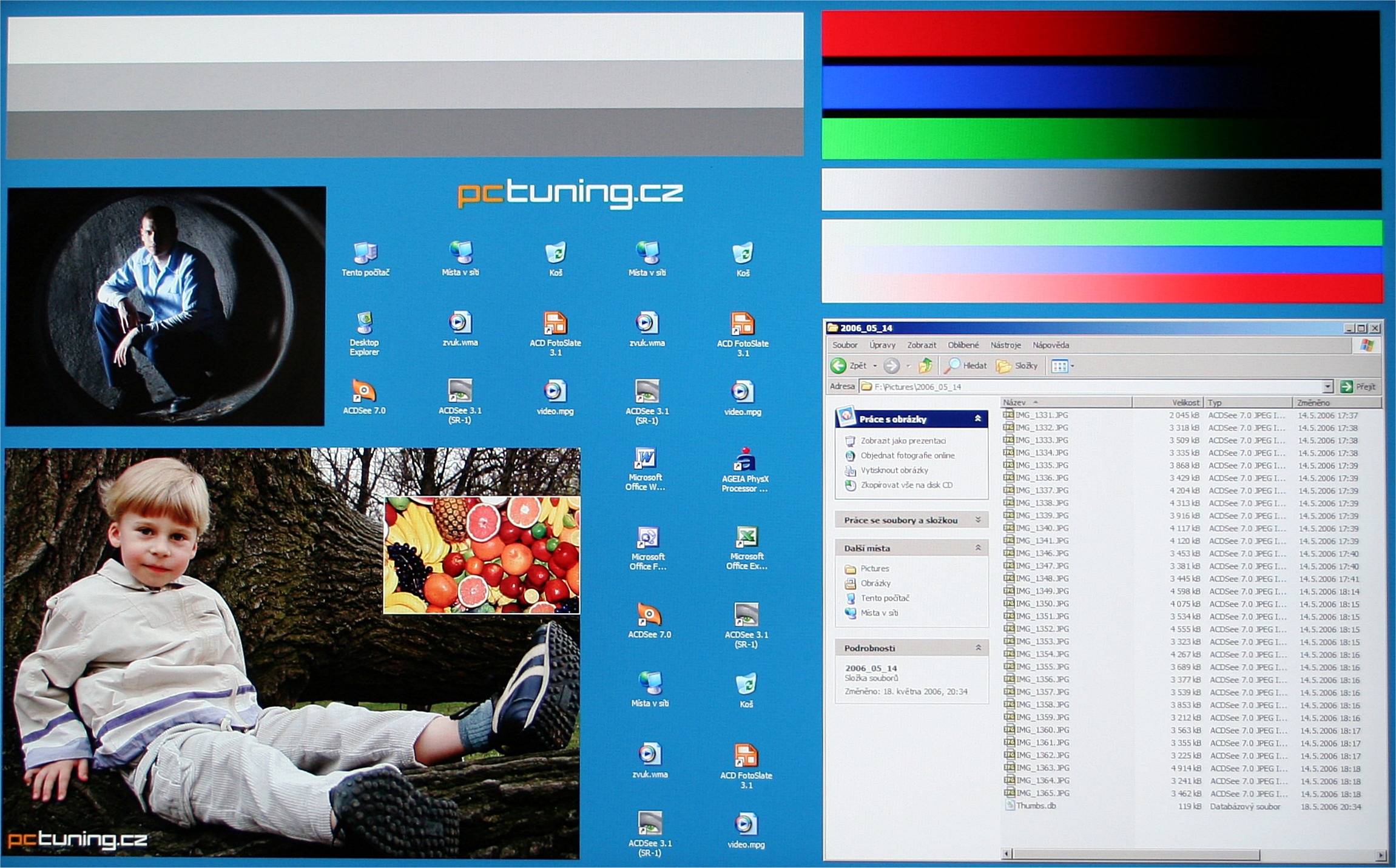This screenshot has width=1396, height=868.
Task: Click Zobrazit jako prezentaci link
Action: pyautogui.click(x=903, y=441)
